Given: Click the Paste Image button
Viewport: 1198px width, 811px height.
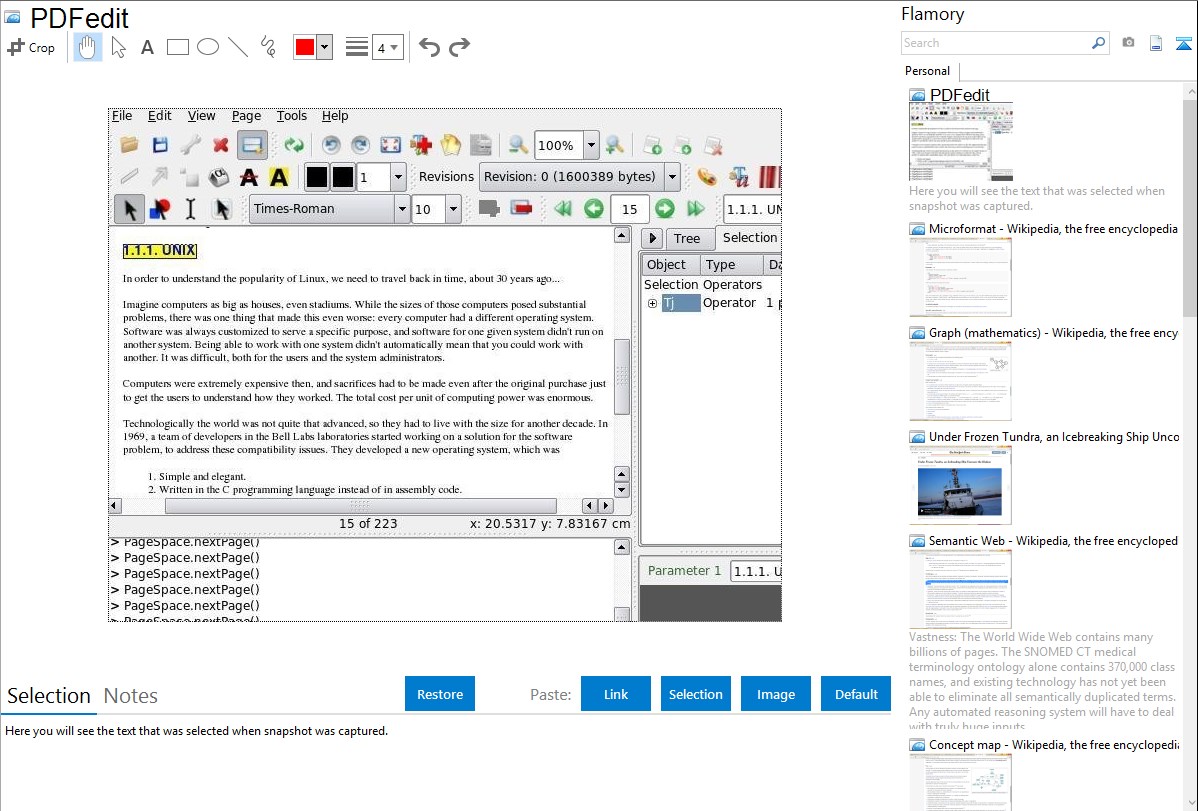Looking at the screenshot, I should point(775,694).
